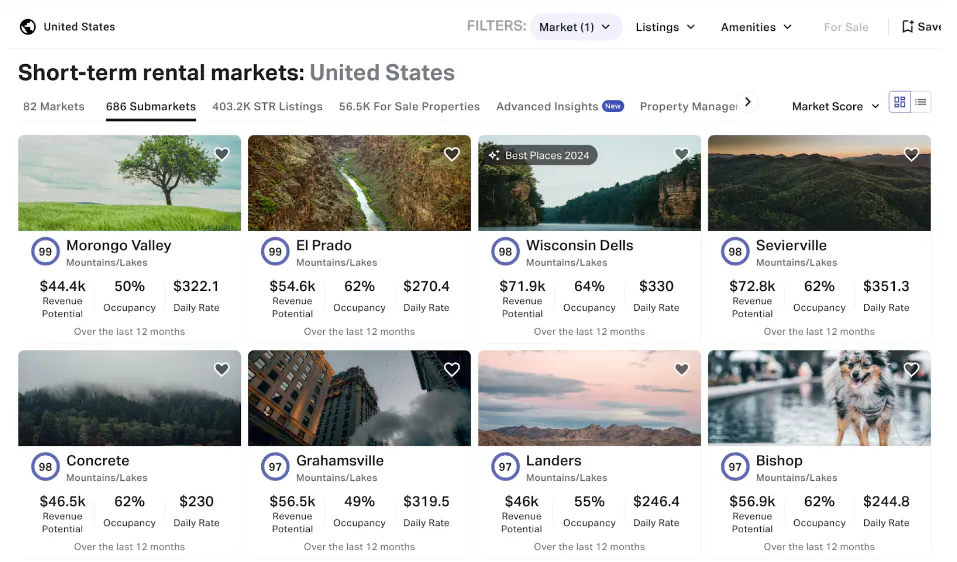Open Morongo Valley submarket title

pyautogui.click(x=118, y=245)
